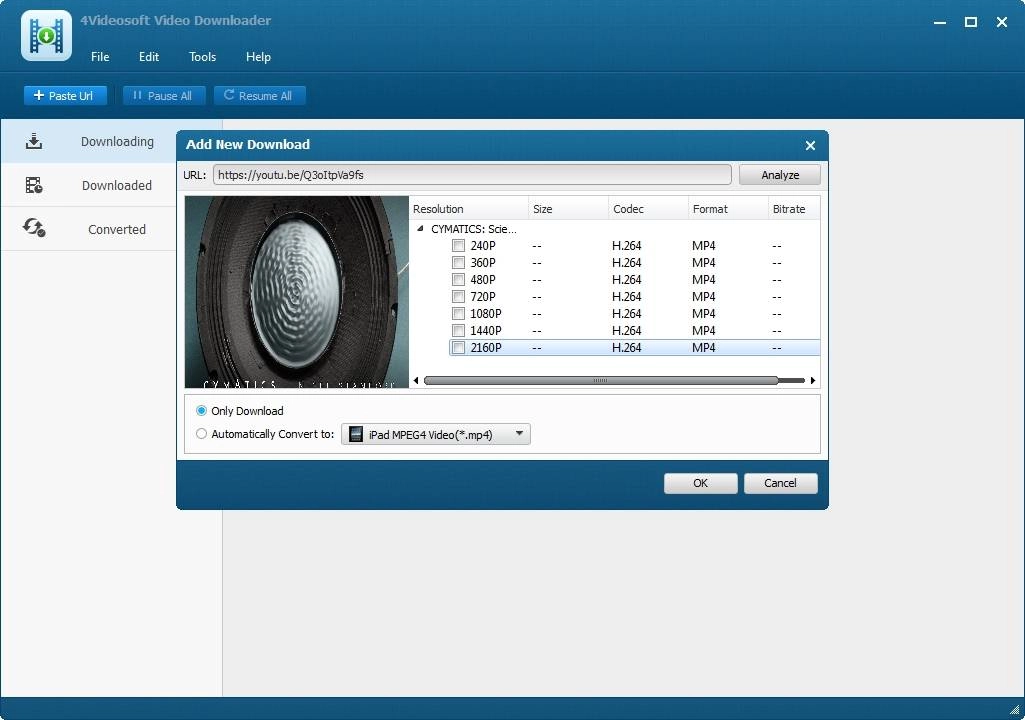Select the Only Download radio option
The image size is (1025, 720).
coord(201,411)
